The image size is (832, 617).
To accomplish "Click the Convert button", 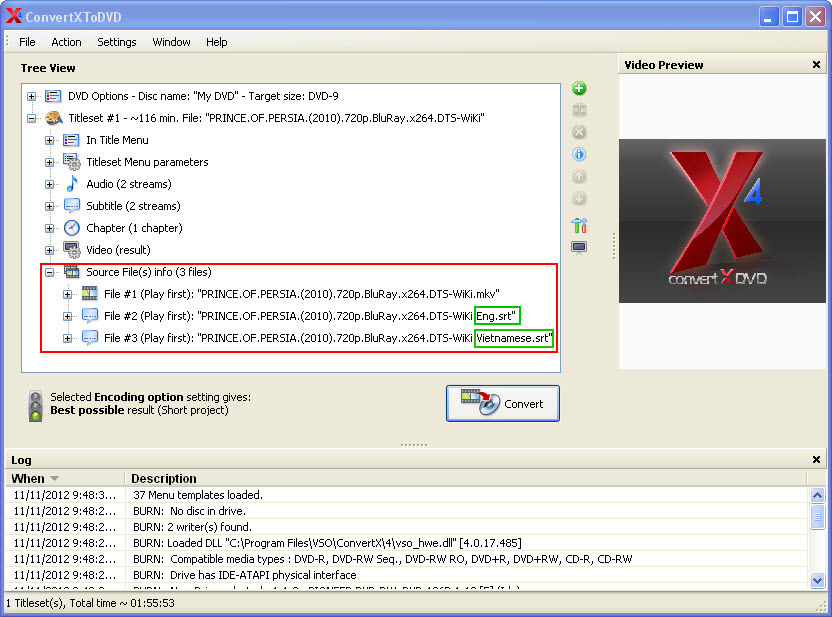I will 502,404.
